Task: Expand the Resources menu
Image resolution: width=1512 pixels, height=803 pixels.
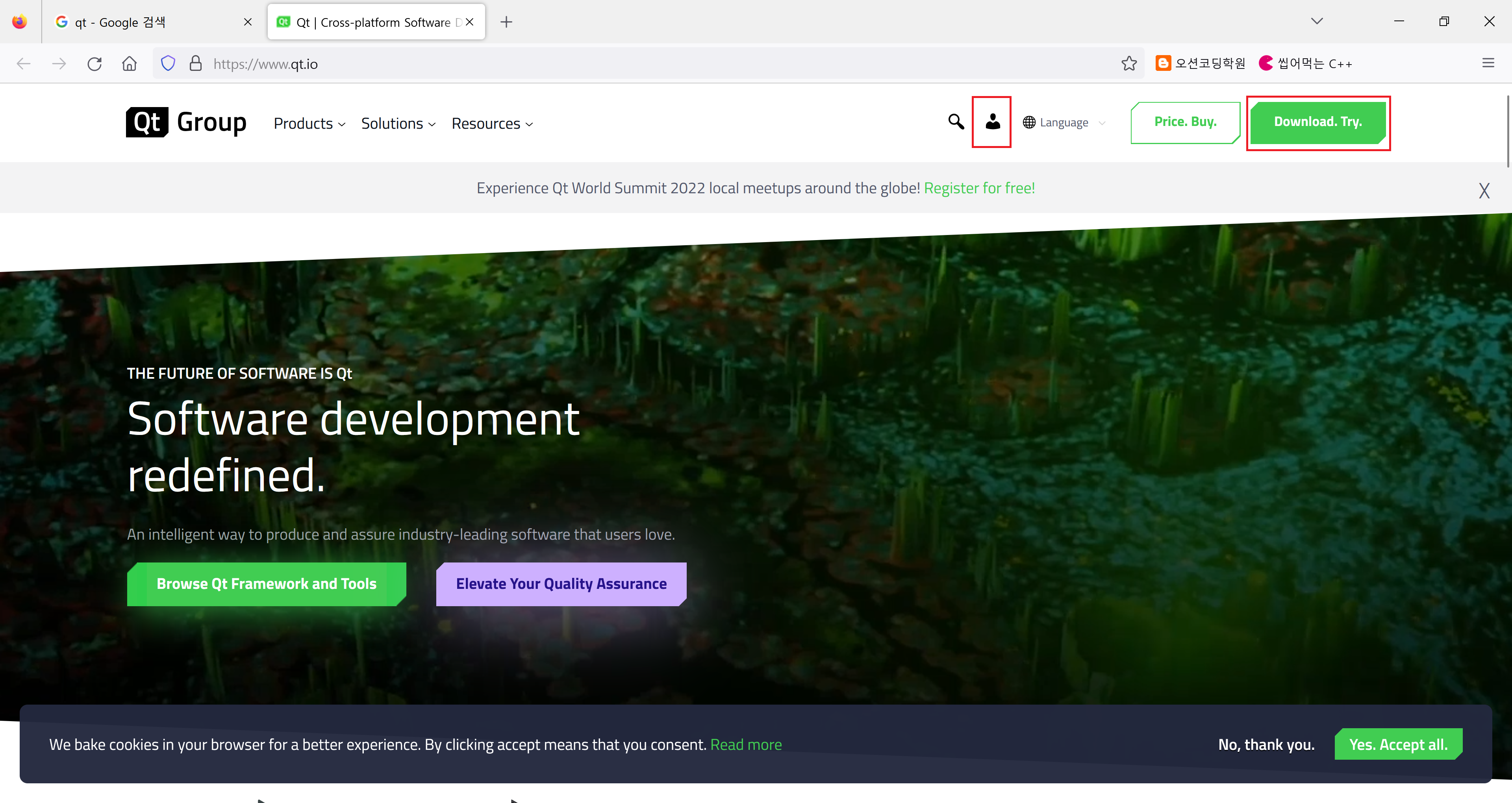Action: pos(492,124)
